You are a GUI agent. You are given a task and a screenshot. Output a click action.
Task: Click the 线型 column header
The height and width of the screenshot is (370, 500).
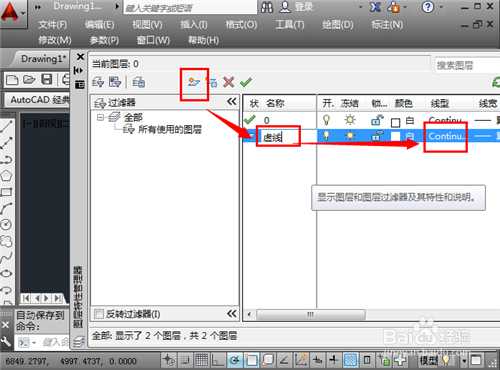pyautogui.click(x=440, y=103)
